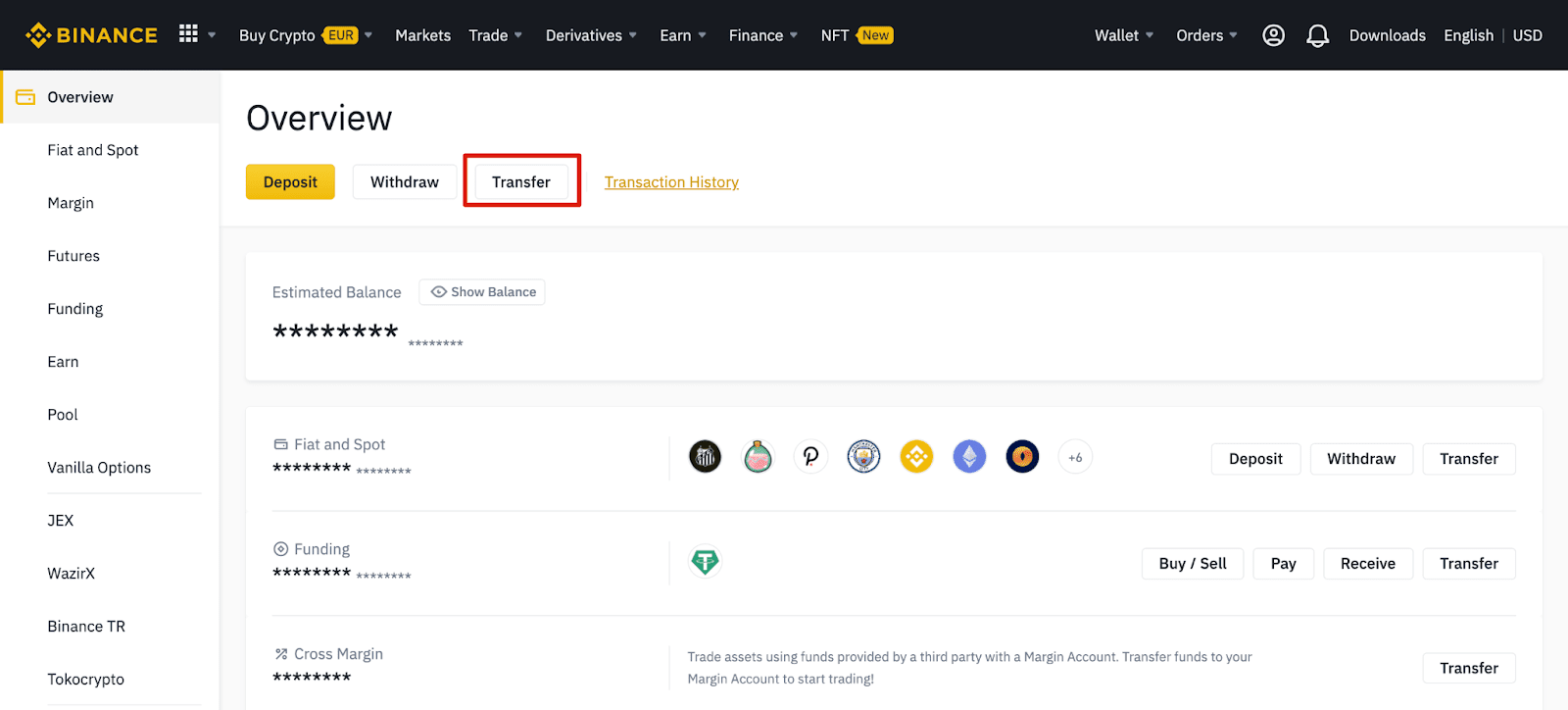The height and width of the screenshot is (710, 1568).
Task: Expand the Wallet dropdown menu
Action: 1124,35
